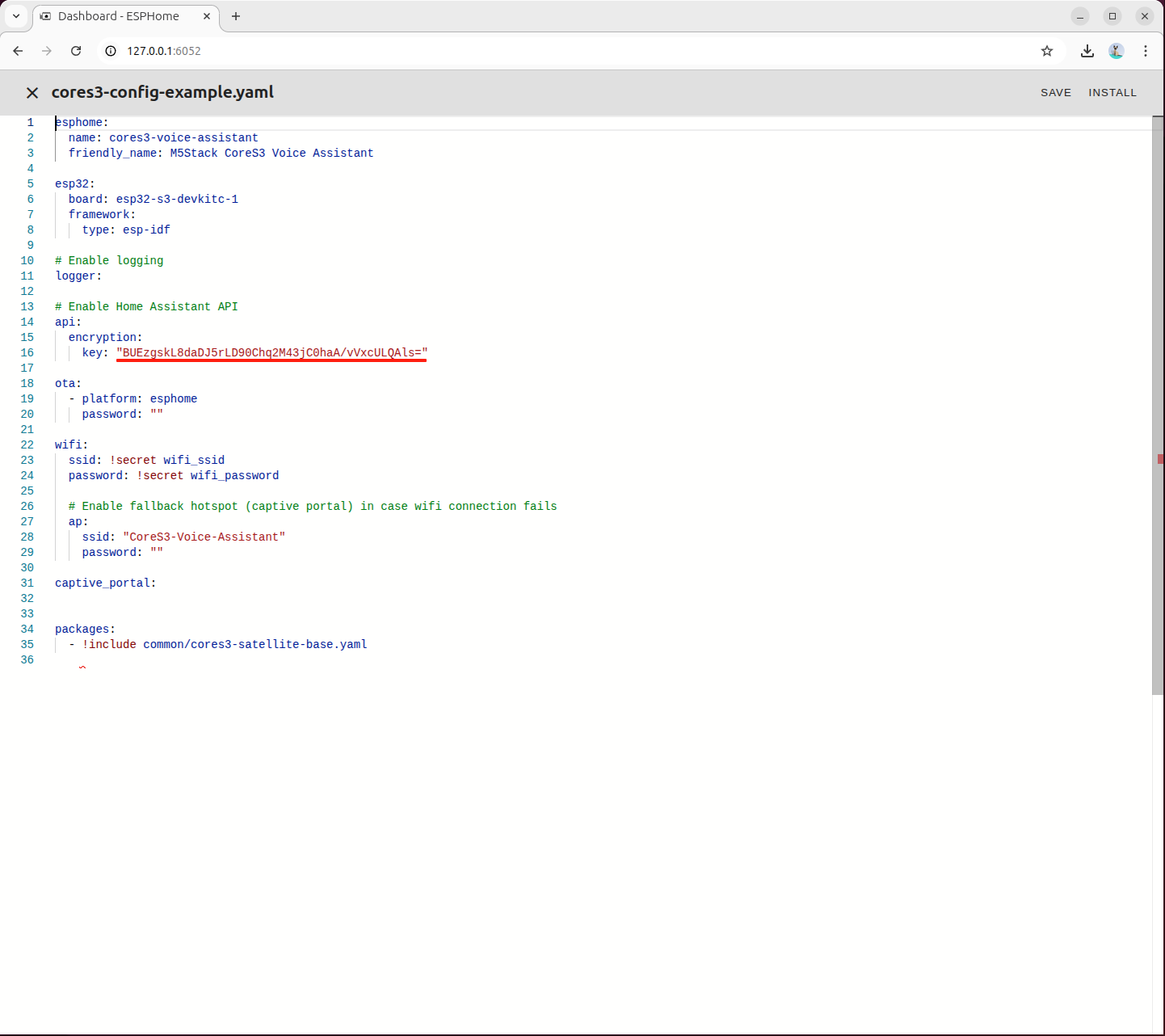The height and width of the screenshot is (1036, 1165).
Task: Expand the tab search dropdown arrow
Action: (16, 16)
